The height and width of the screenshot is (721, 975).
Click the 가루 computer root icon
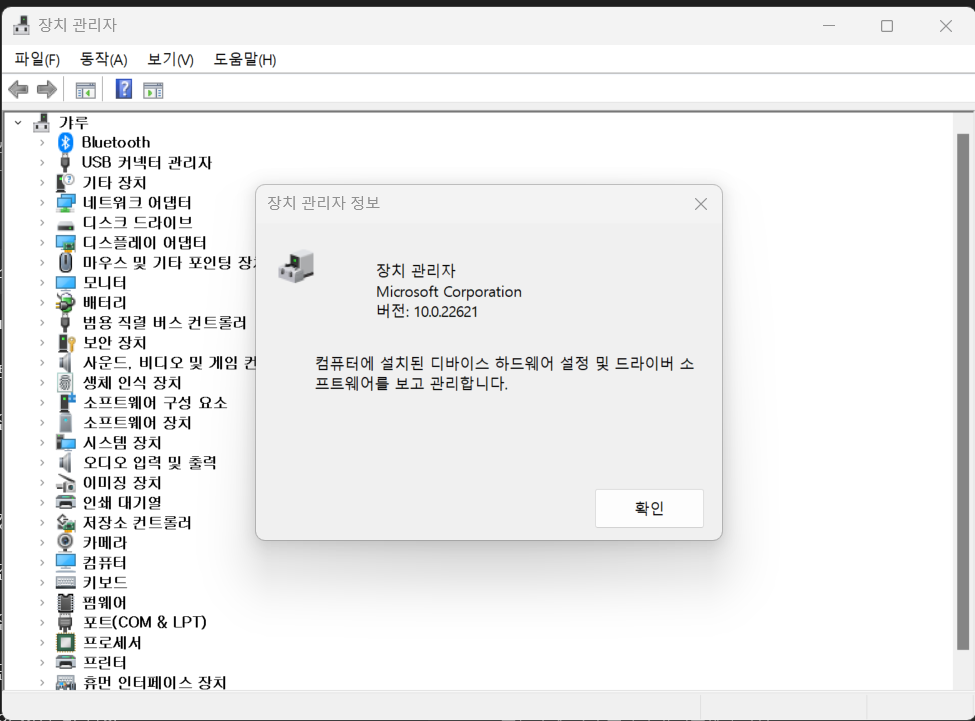42,122
